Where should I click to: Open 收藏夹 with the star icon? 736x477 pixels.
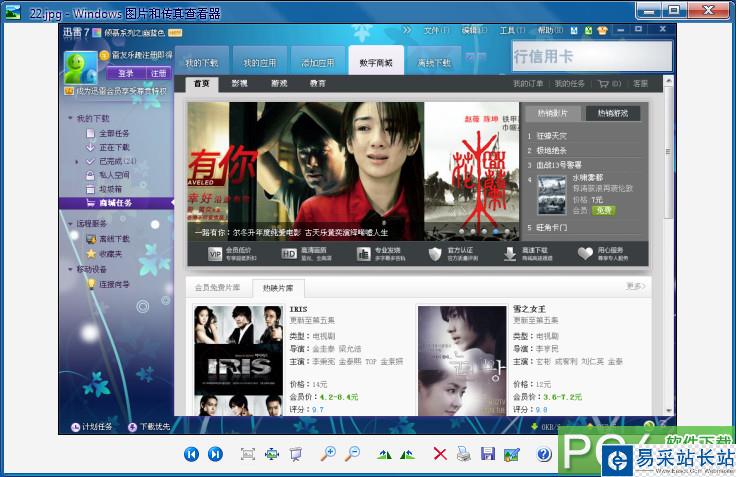pyautogui.click(x=104, y=254)
